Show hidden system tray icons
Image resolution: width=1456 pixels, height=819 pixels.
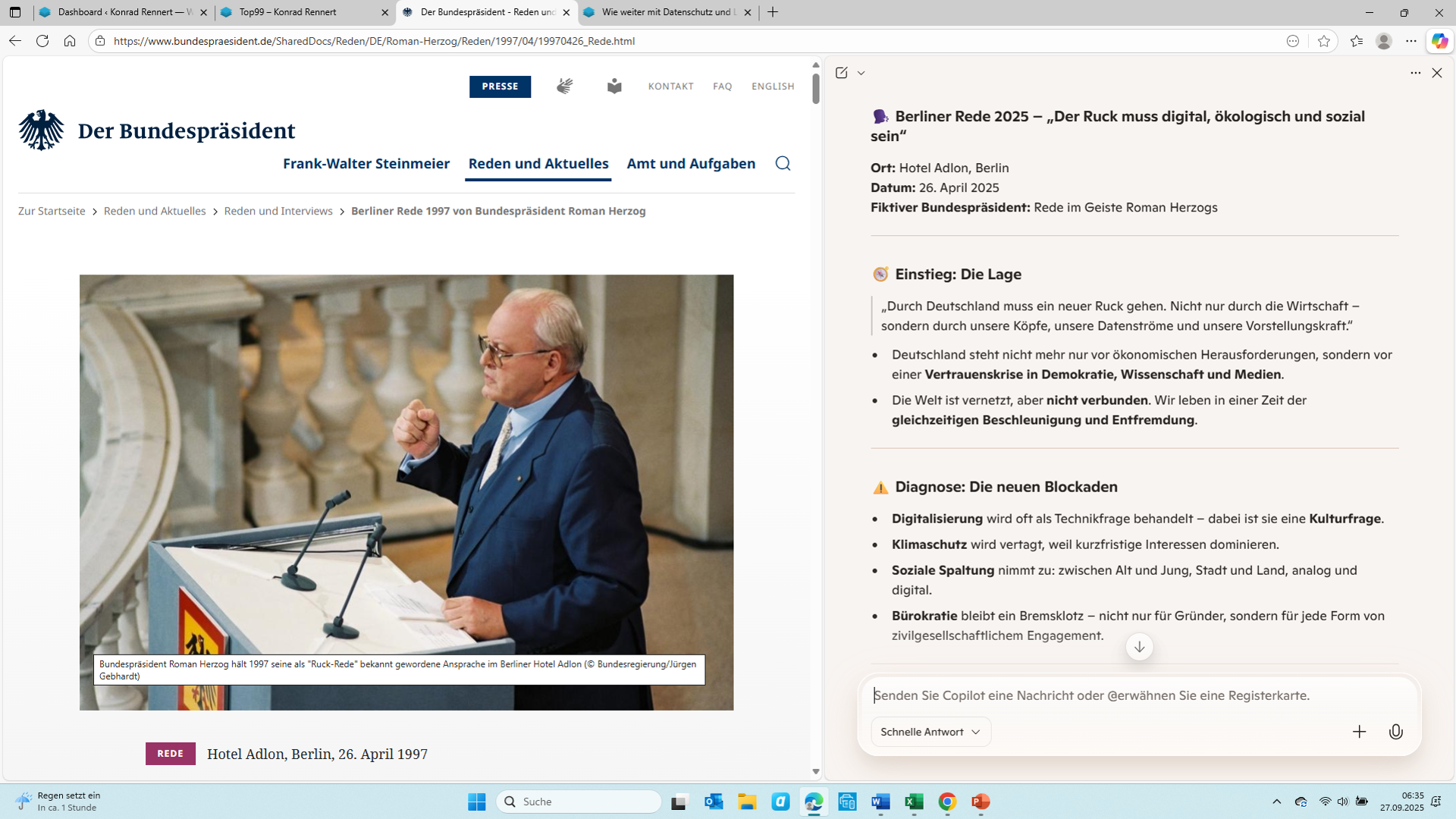click(1276, 802)
